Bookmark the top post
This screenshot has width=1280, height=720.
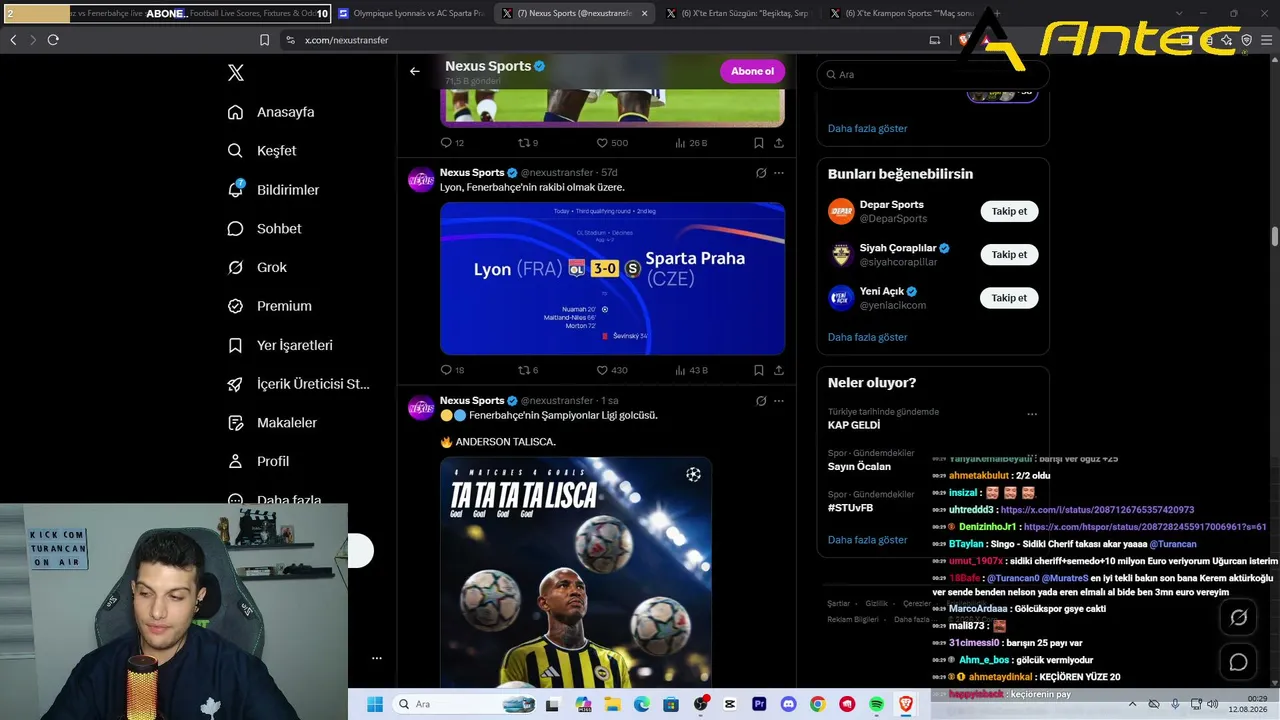point(759,143)
